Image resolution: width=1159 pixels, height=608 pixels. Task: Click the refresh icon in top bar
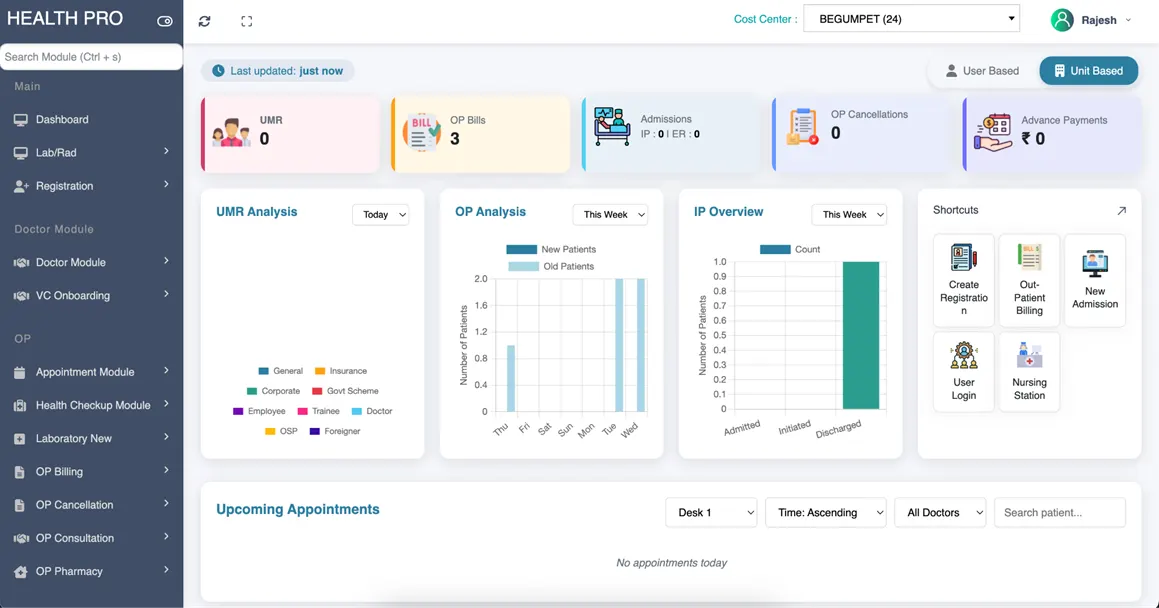tap(204, 21)
